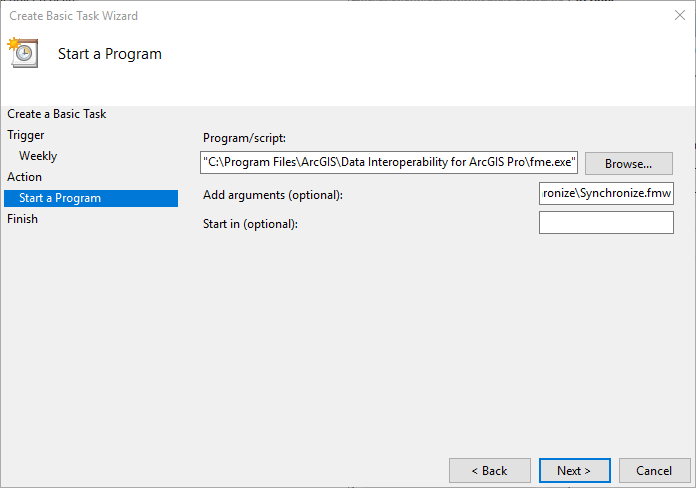The image size is (696, 488).
Task: Select the Finish step in the sidebar
Action: pos(22,219)
